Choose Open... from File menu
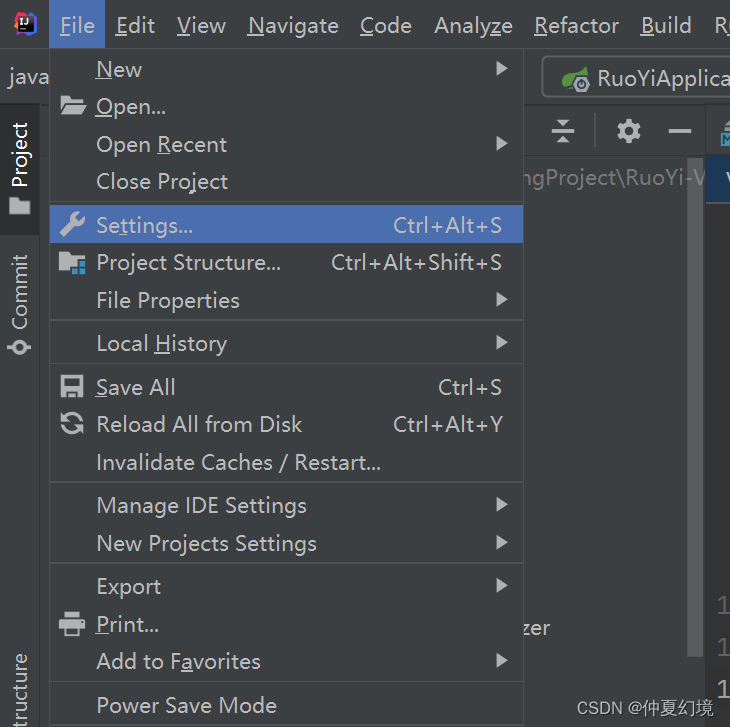Screen dimensions: 730x727 [x=286, y=107]
